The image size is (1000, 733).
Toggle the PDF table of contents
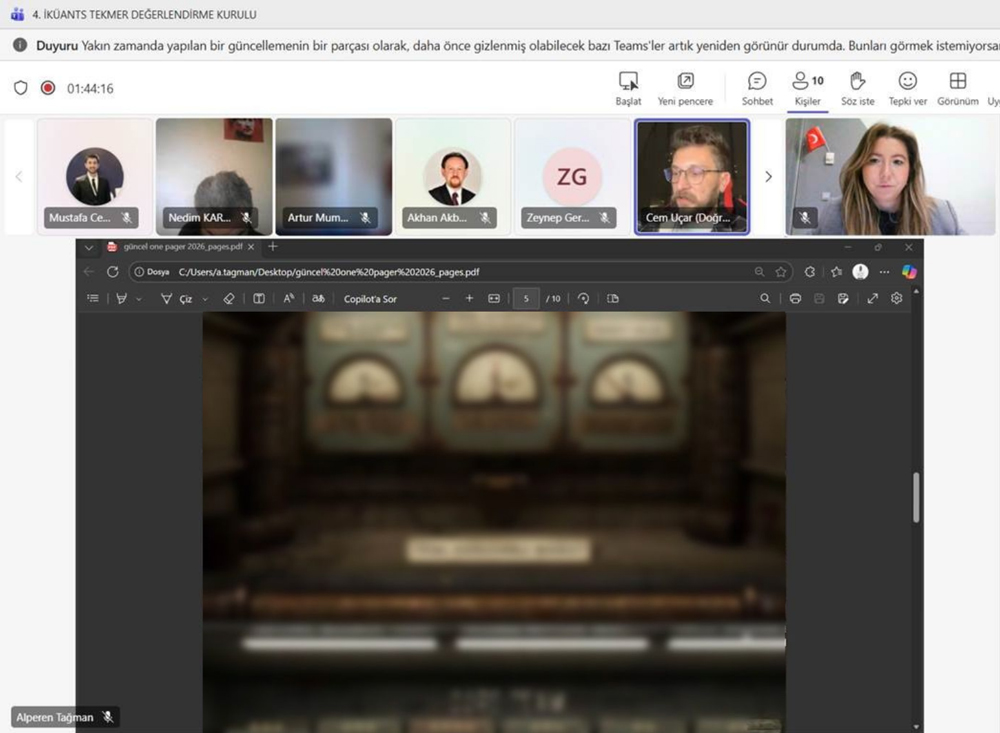(93, 298)
